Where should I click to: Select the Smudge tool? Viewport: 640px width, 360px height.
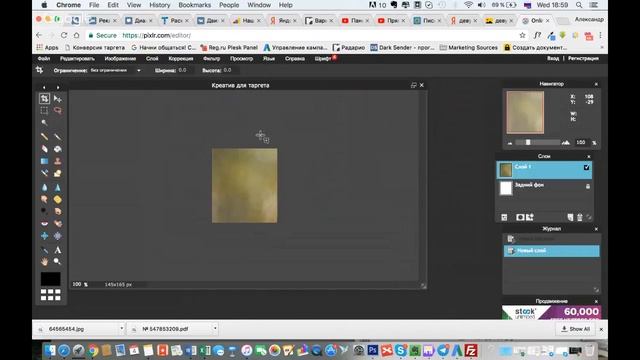click(44, 199)
